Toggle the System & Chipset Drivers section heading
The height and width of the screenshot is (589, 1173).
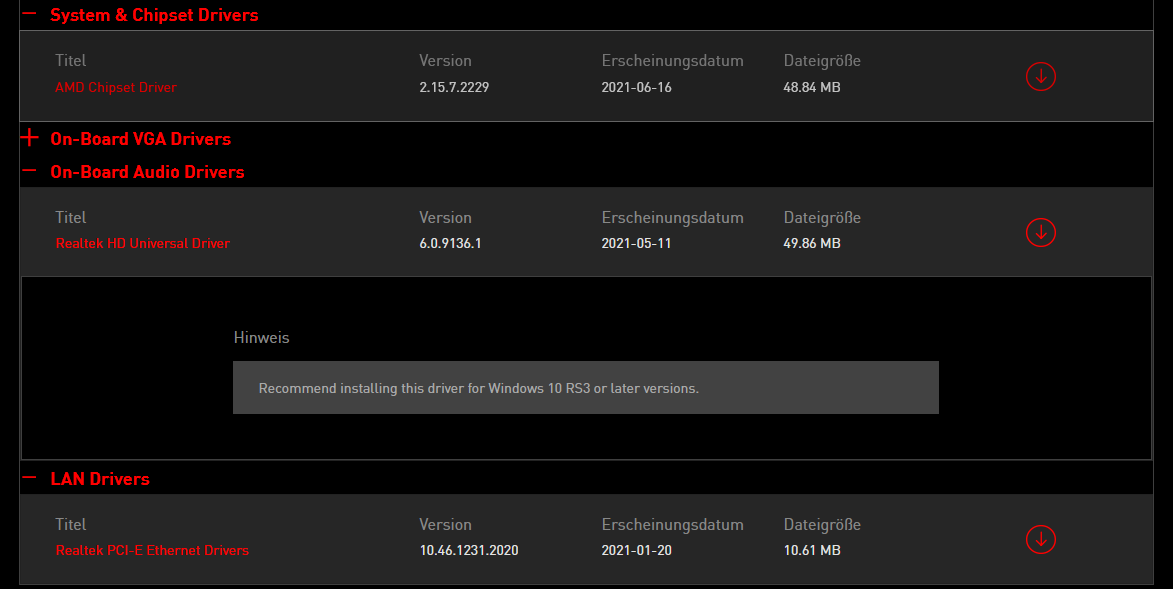click(x=154, y=15)
